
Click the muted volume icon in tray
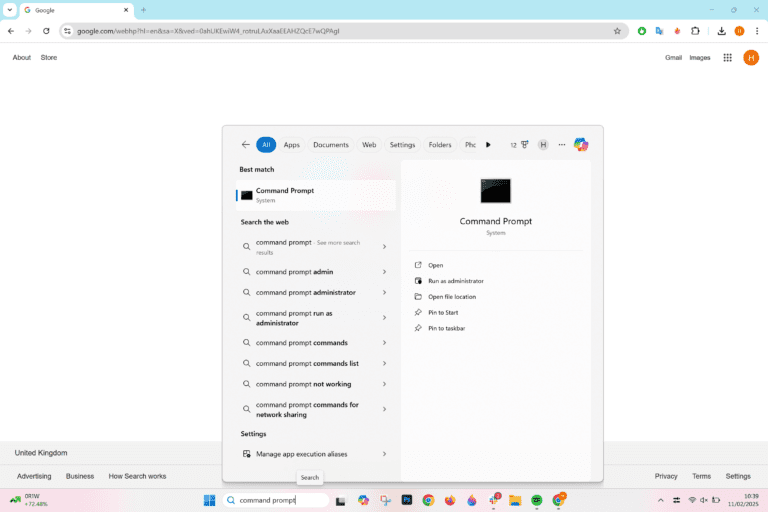(704, 500)
